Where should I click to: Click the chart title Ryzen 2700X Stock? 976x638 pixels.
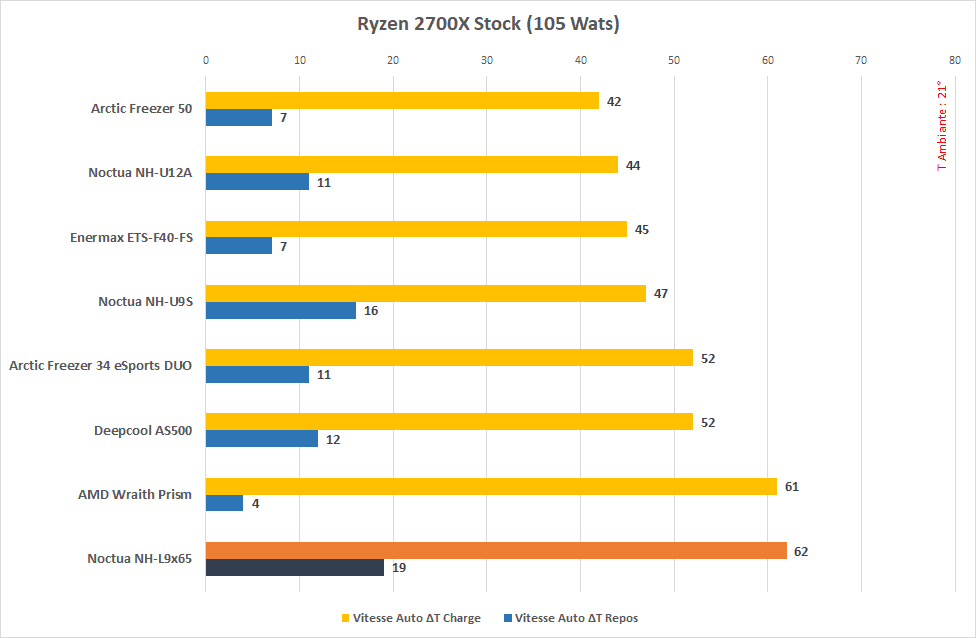(488, 24)
